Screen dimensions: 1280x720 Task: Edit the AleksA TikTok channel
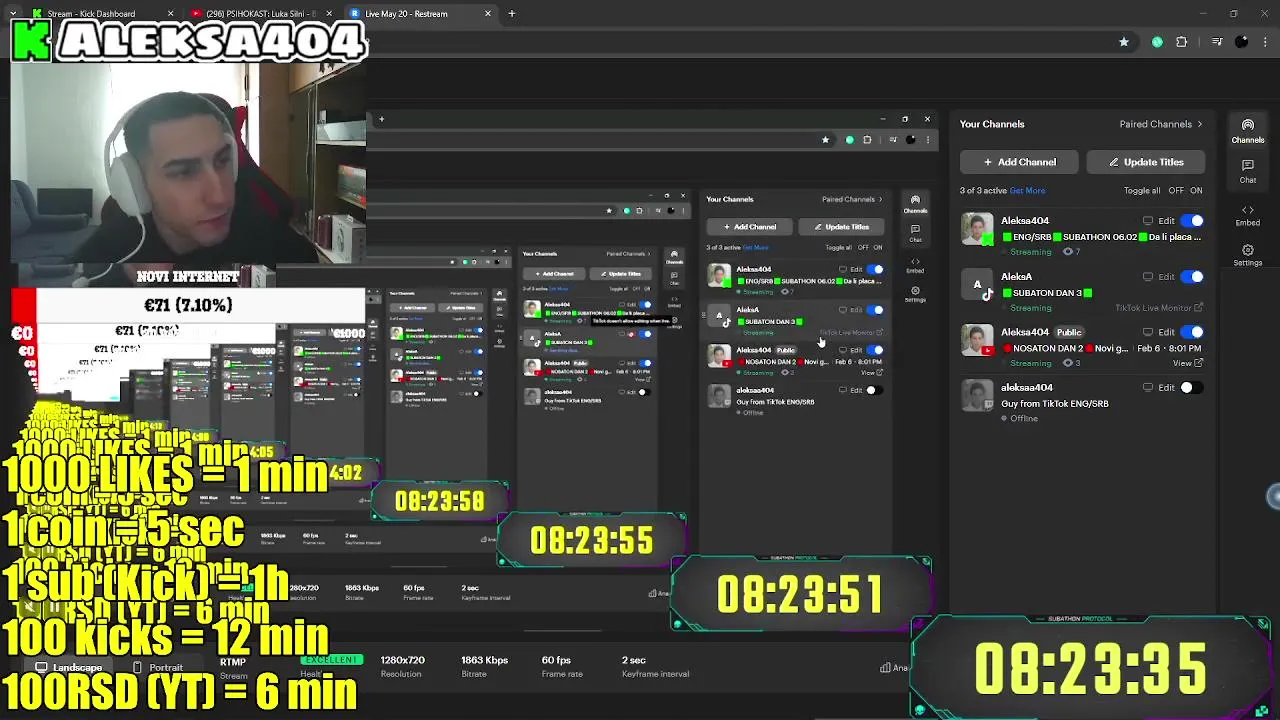[1166, 277]
